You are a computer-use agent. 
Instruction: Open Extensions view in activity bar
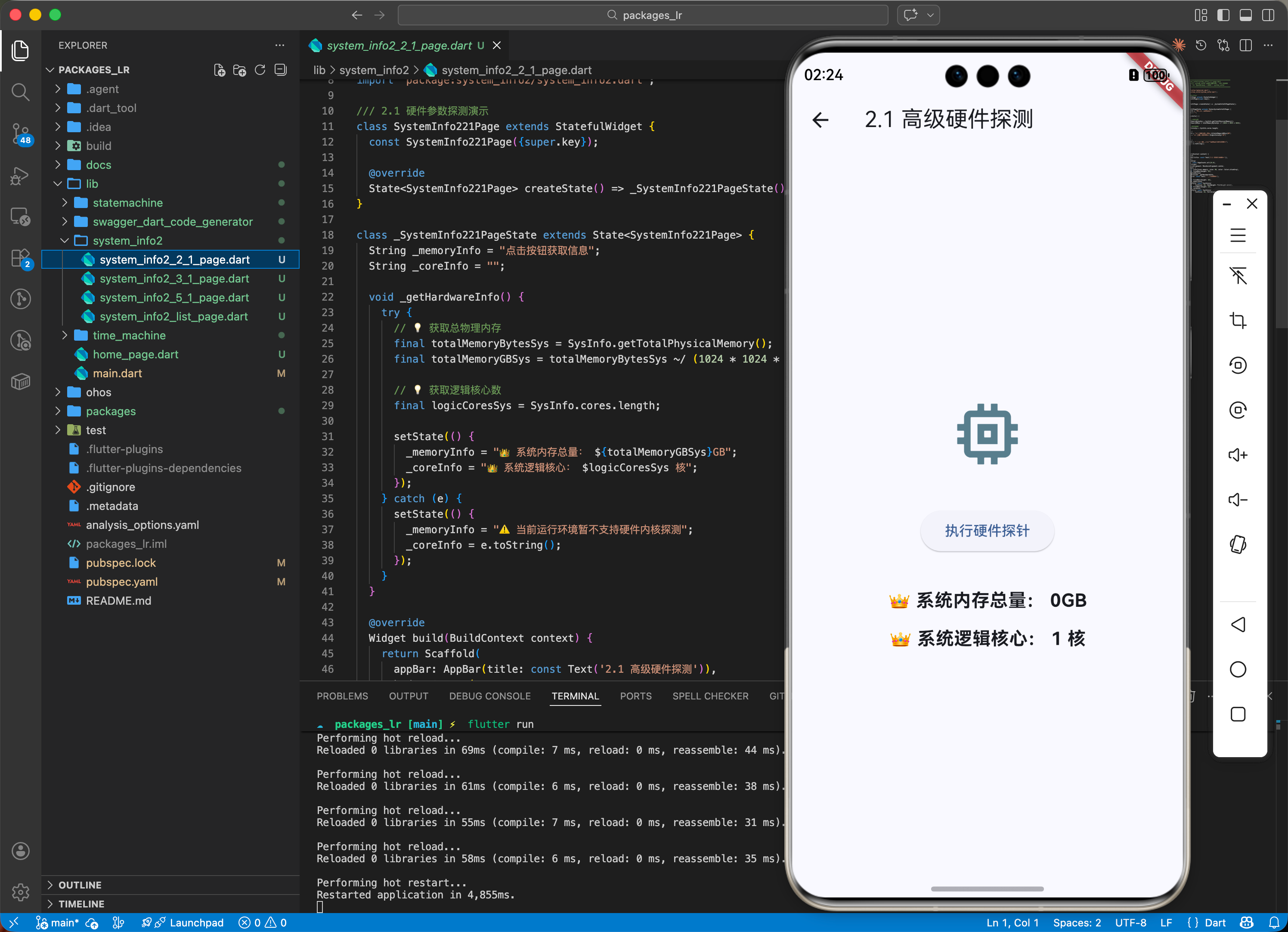point(20,258)
